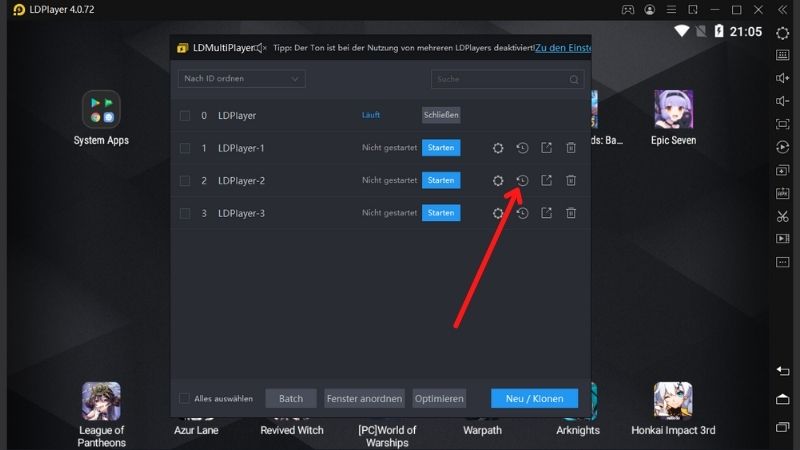Click the Wi-Fi status icon
Screen dimensions: 800x450
[682, 31]
